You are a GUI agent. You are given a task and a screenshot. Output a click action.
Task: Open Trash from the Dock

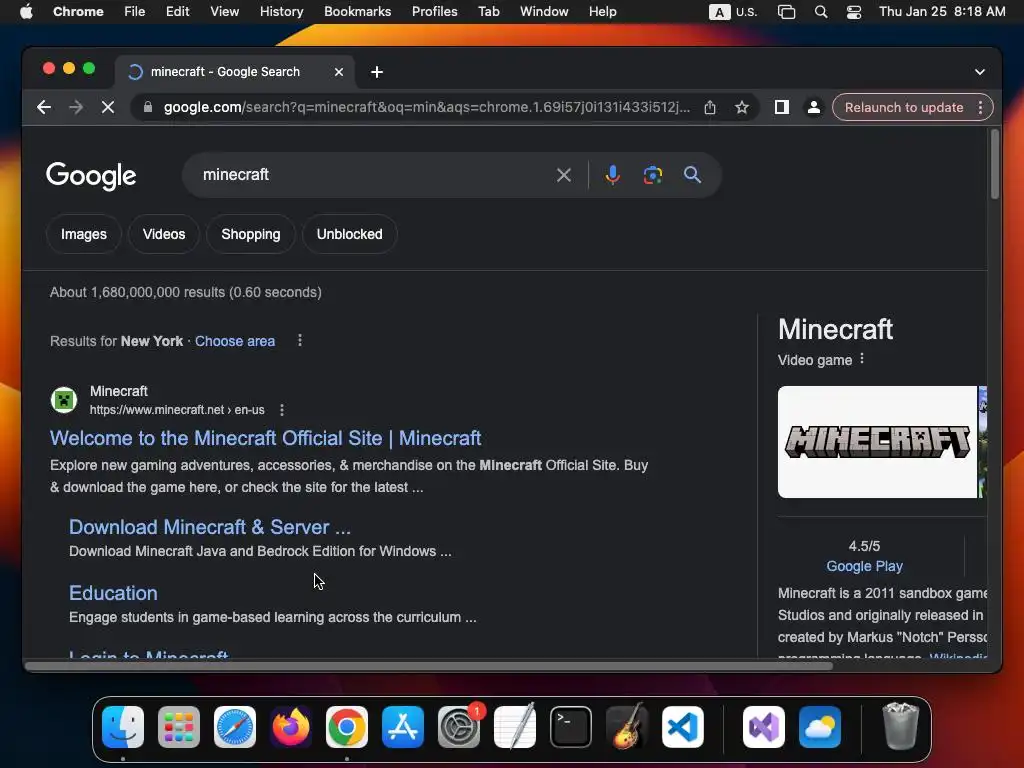coord(901,726)
